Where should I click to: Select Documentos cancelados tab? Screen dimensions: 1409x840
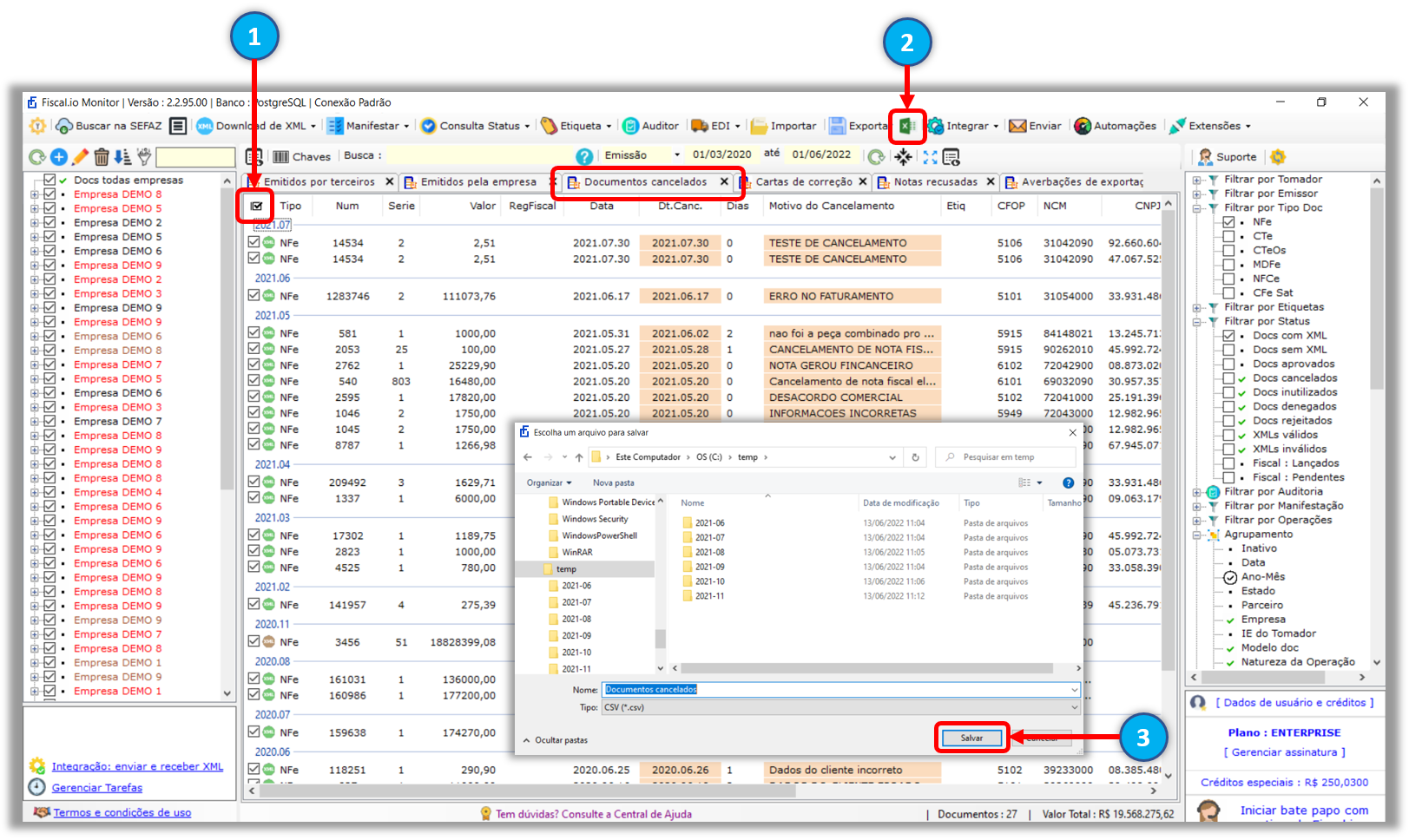tap(645, 182)
